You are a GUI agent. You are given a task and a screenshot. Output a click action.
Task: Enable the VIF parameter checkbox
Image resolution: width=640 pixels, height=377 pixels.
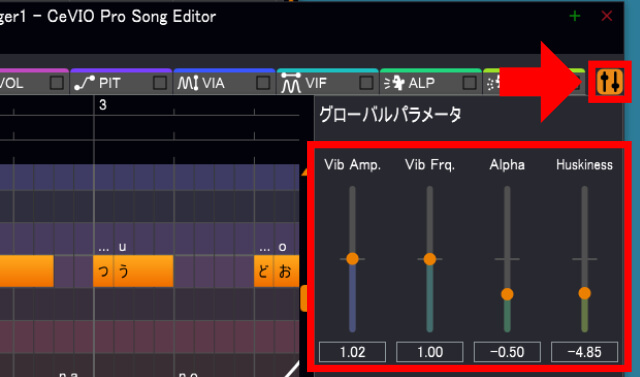click(x=366, y=83)
